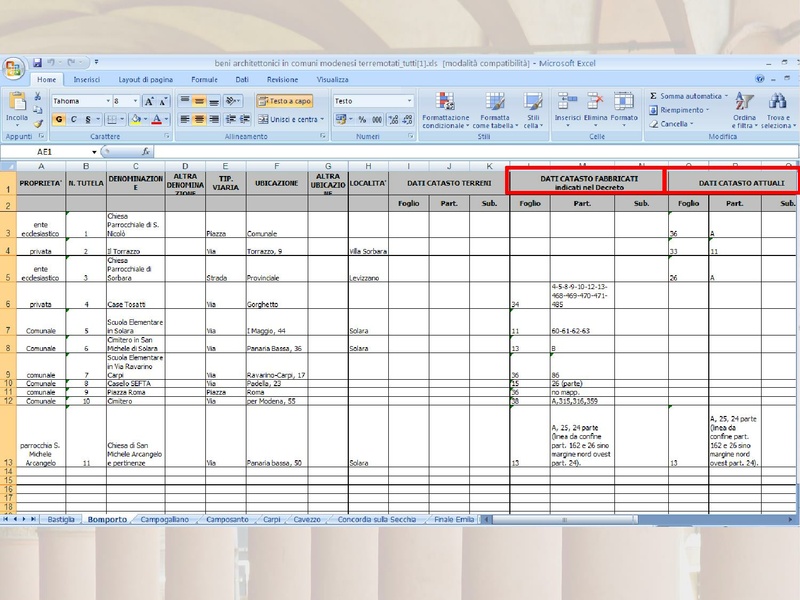The height and width of the screenshot is (600, 800).
Task: Open the Tahoma font name dropdown
Action: pyautogui.click(x=107, y=101)
